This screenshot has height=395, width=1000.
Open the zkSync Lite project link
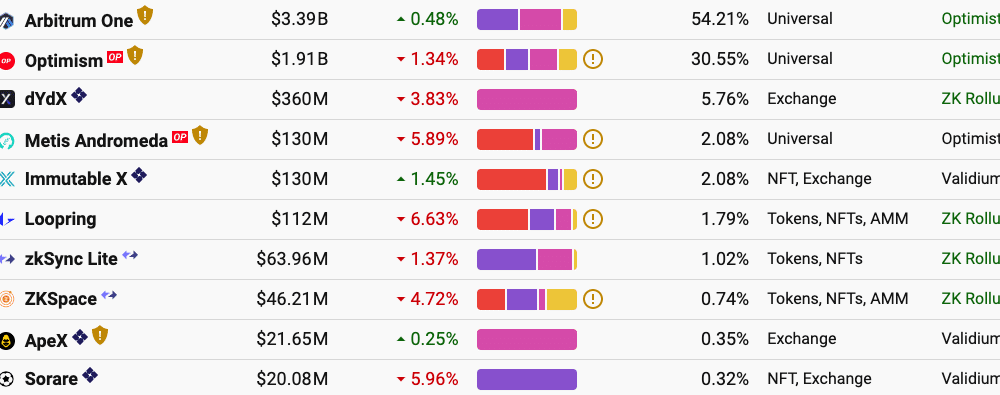coord(71,259)
